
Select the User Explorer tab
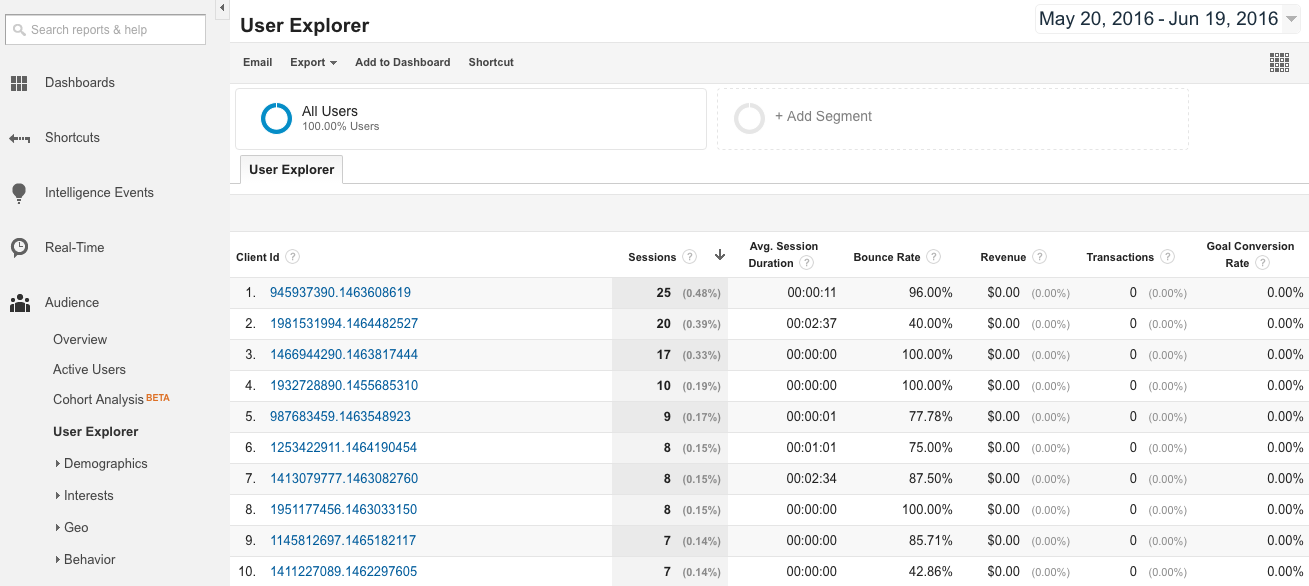point(291,170)
